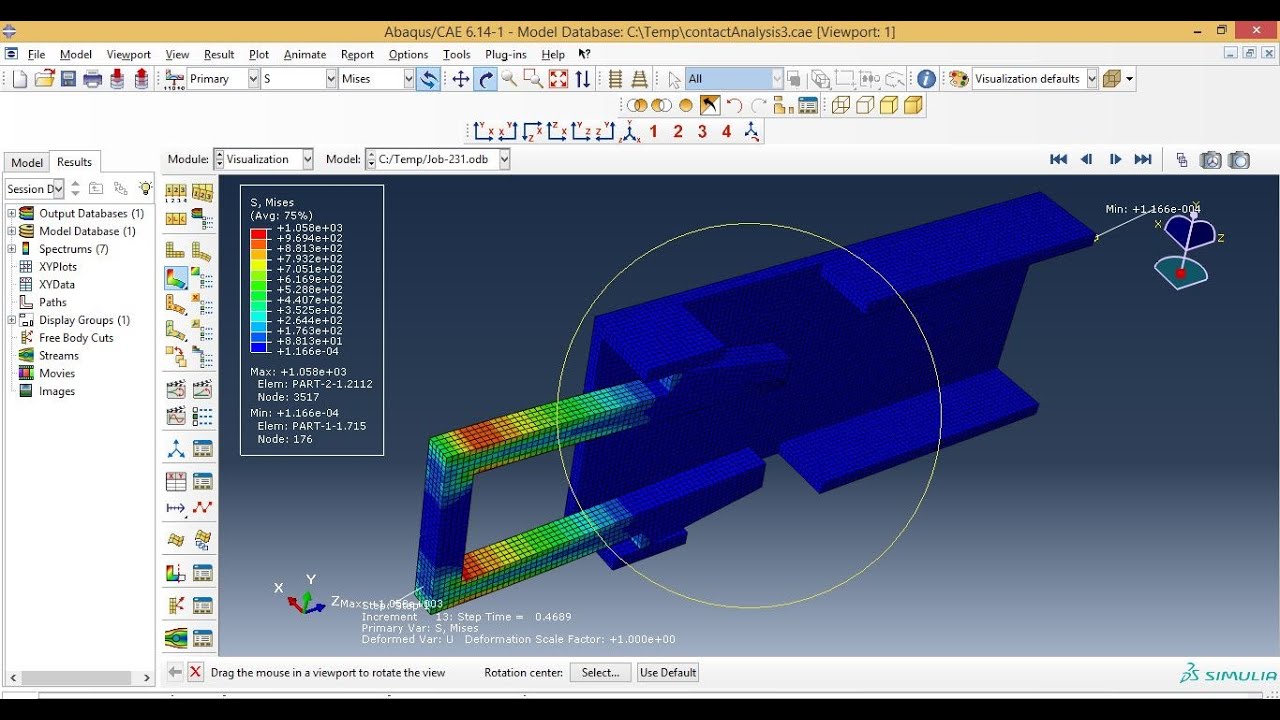
Task: Jump to last frame
Action: pyautogui.click(x=1143, y=159)
